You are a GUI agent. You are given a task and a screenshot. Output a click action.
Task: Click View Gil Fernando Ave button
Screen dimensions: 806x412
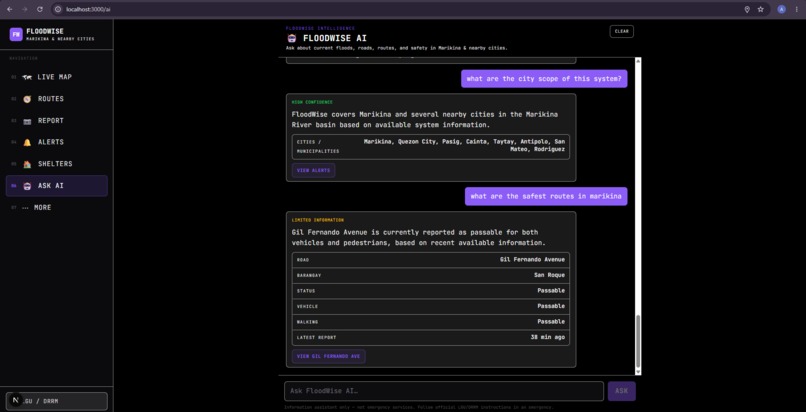[328, 357]
